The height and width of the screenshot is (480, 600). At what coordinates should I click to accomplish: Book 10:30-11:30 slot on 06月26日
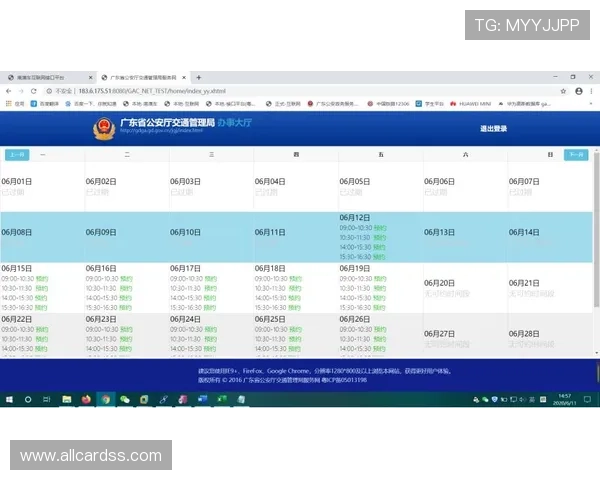click(x=380, y=339)
